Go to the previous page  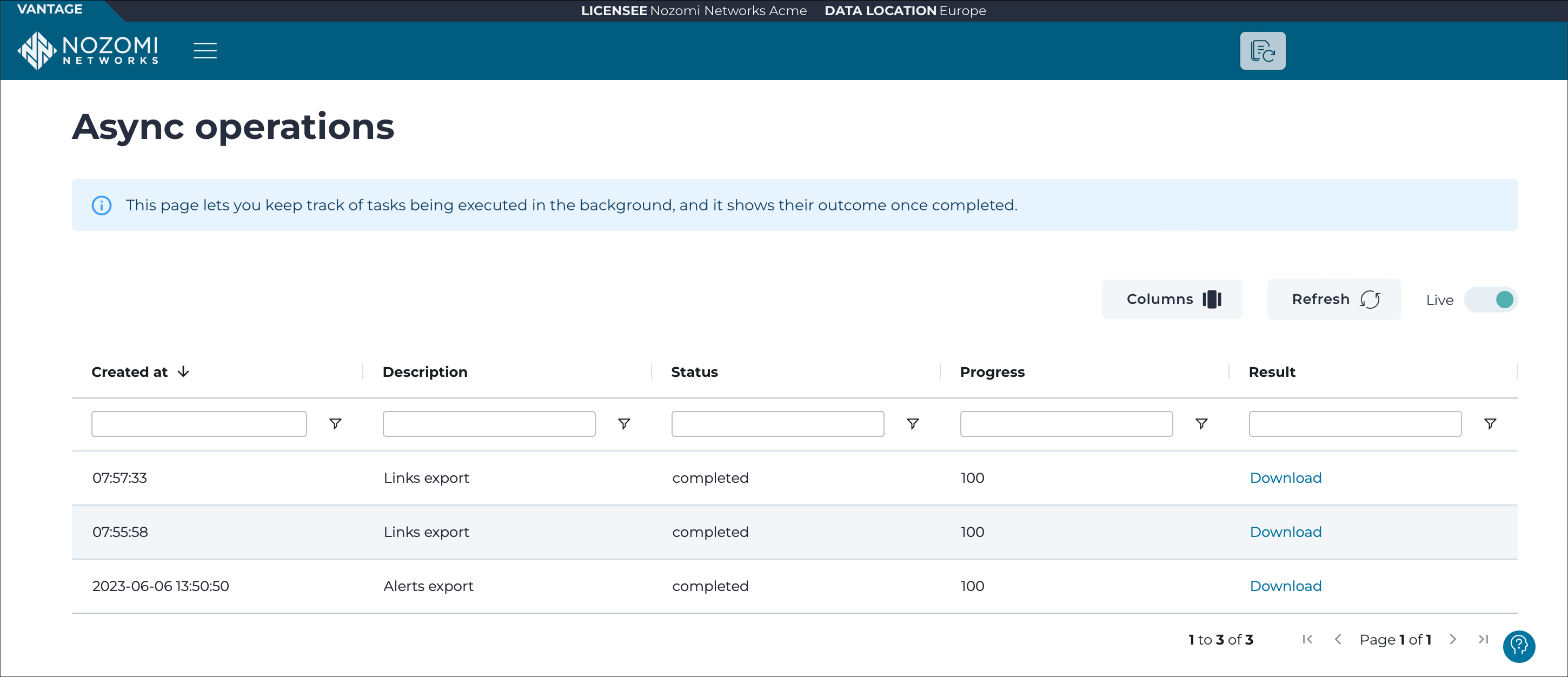(x=1338, y=639)
